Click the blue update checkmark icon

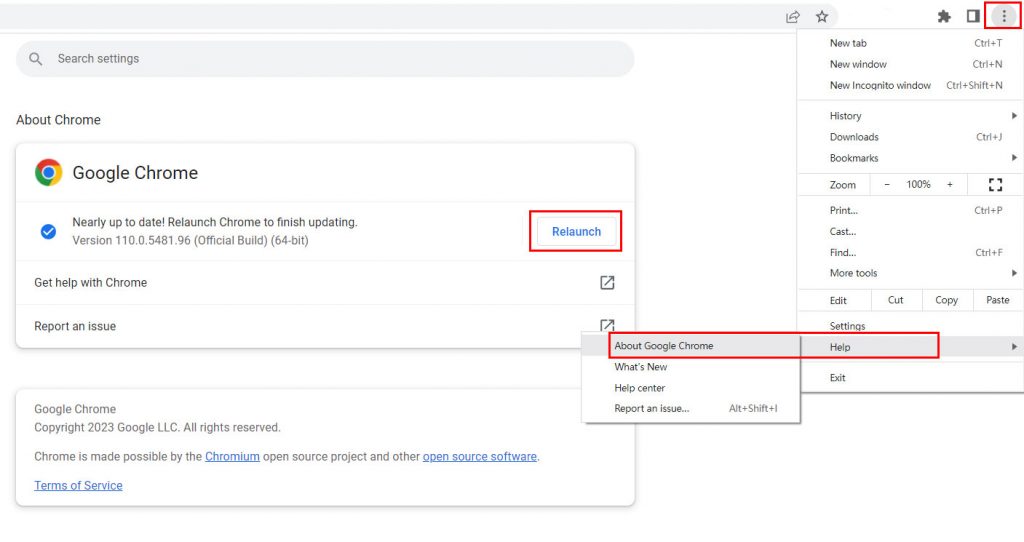48,231
